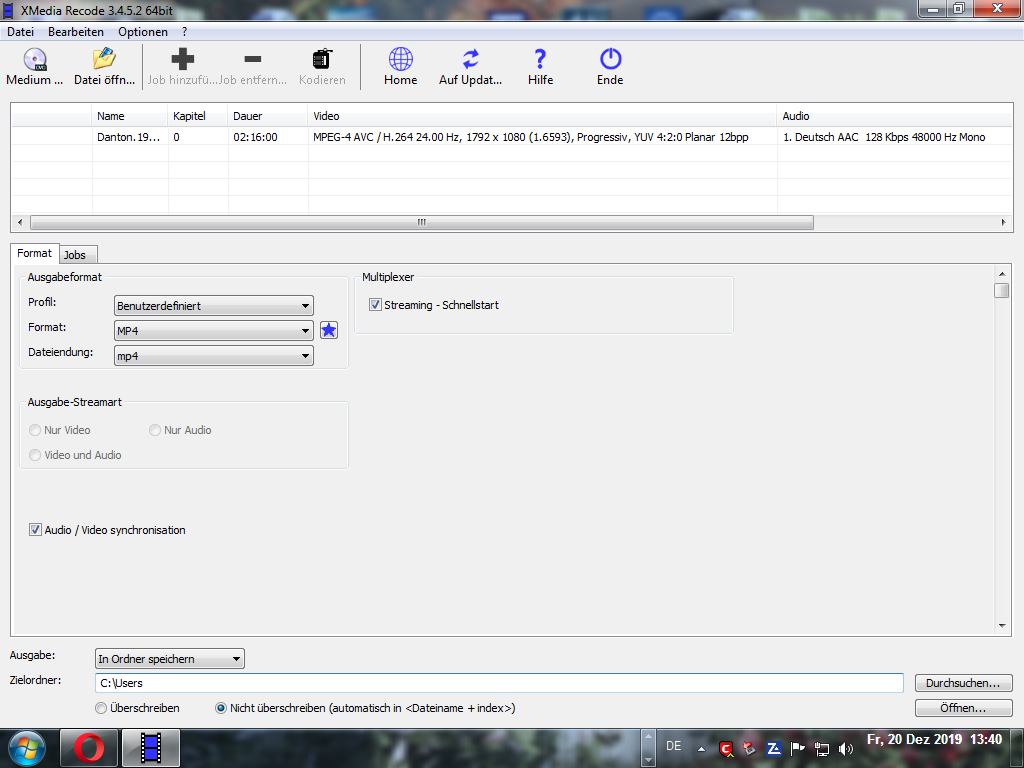This screenshot has height=768, width=1024.
Task: Open the Ausgabe dropdown In Ordner speichern
Action: point(170,658)
